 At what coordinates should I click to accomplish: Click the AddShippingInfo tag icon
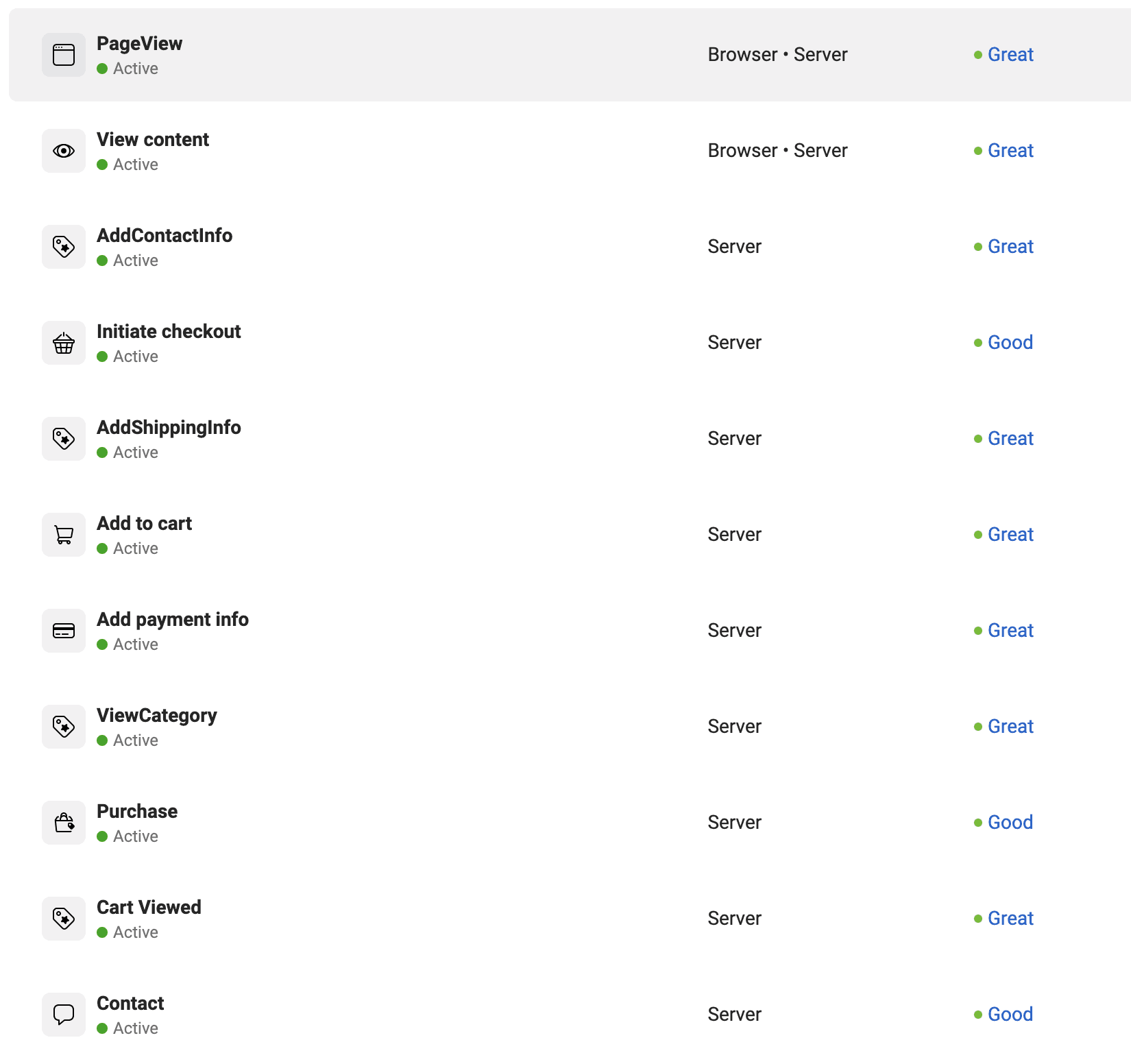click(x=64, y=439)
